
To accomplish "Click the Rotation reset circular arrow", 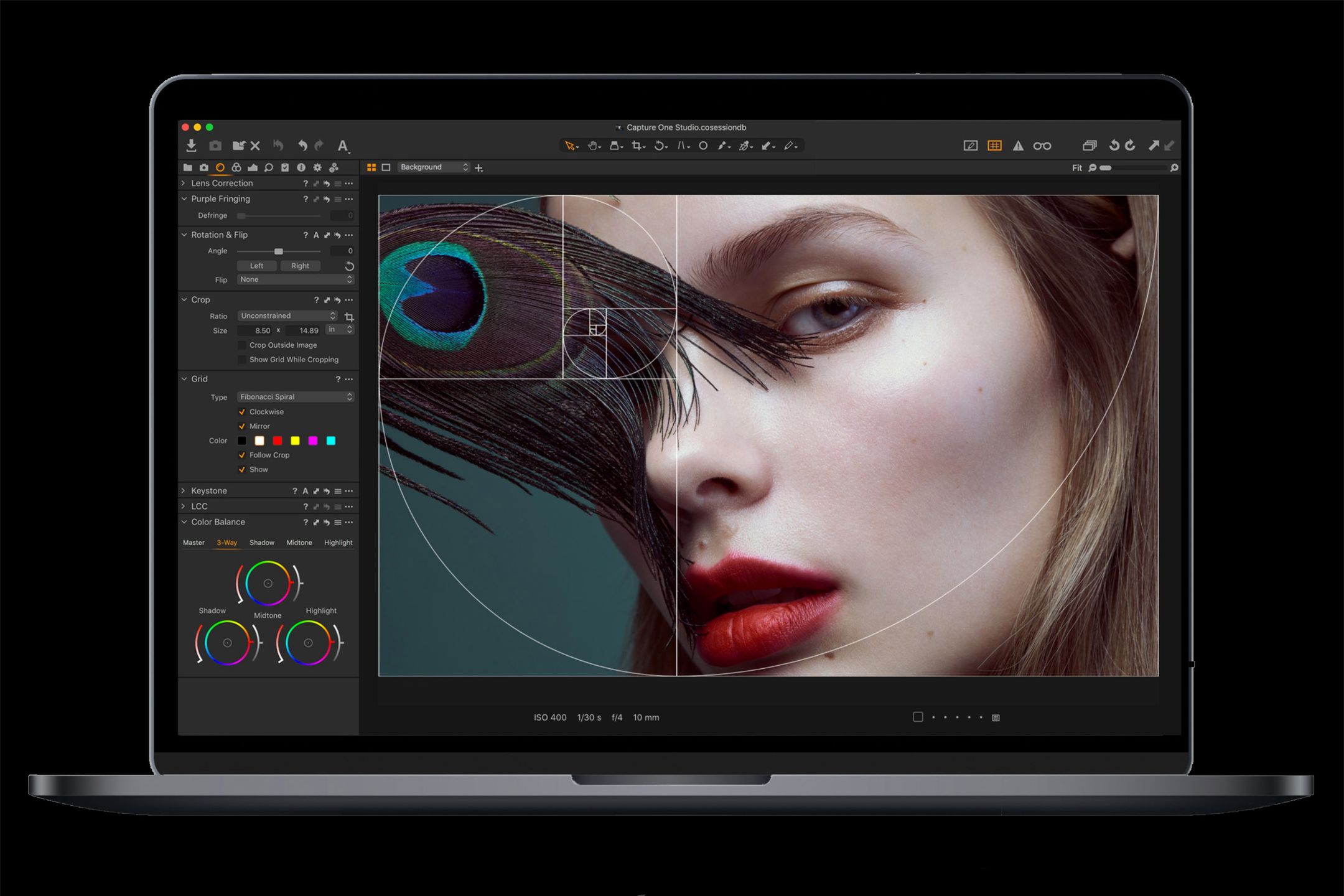I will 350,266.
